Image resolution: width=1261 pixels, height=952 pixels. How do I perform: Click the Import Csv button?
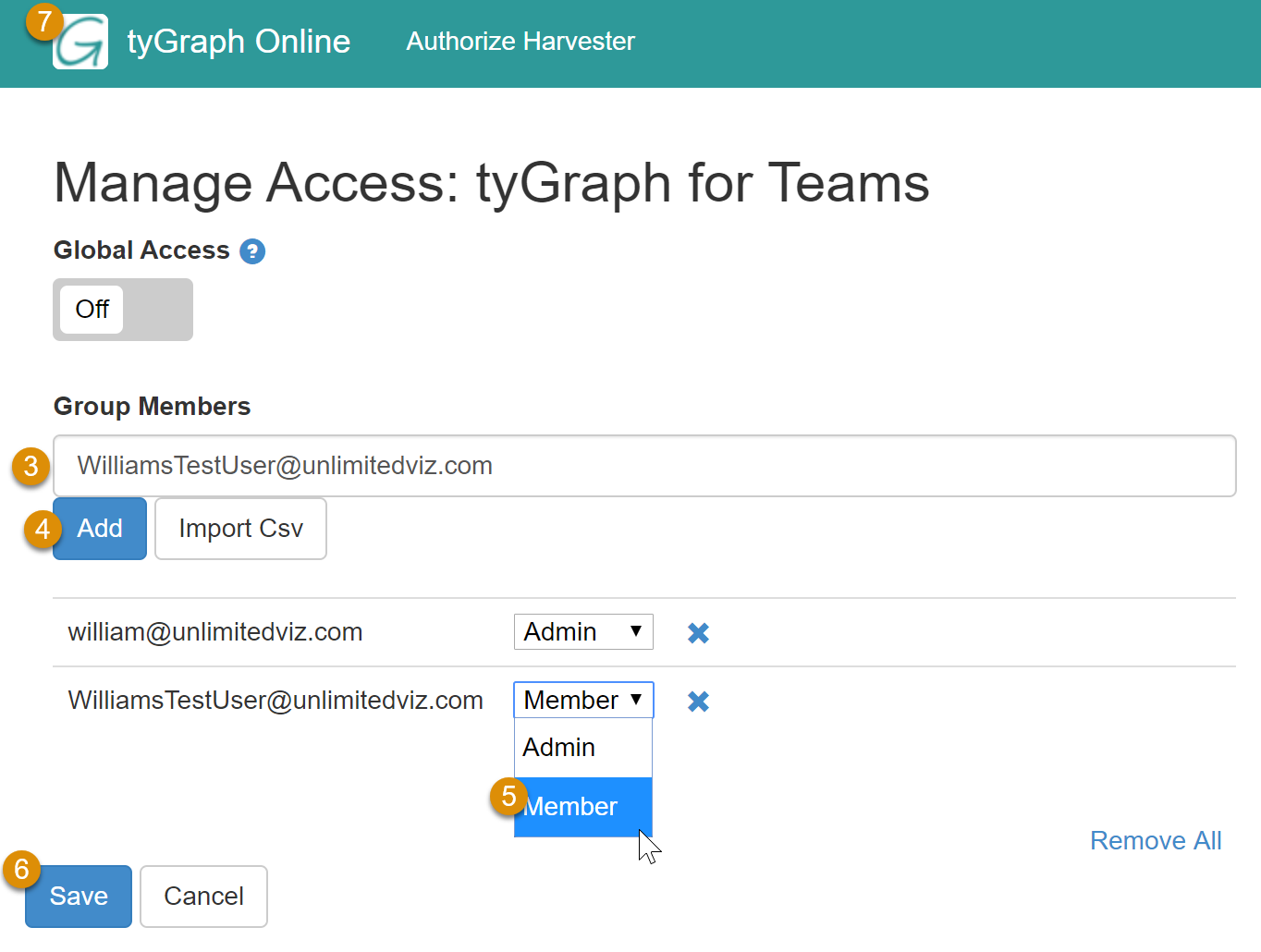pyautogui.click(x=240, y=529)
